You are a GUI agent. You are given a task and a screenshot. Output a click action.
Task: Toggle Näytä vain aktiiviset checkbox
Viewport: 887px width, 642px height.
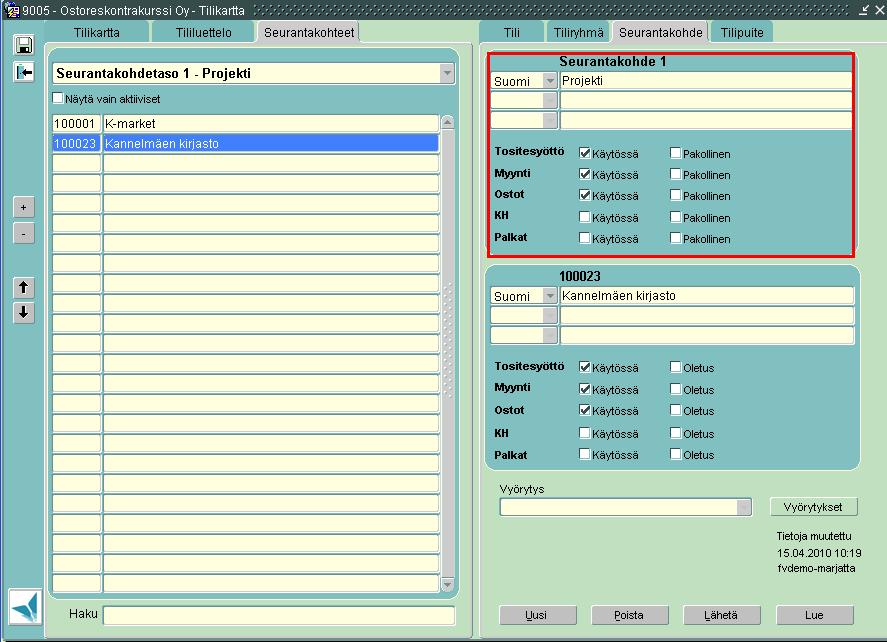coord(58,98)
